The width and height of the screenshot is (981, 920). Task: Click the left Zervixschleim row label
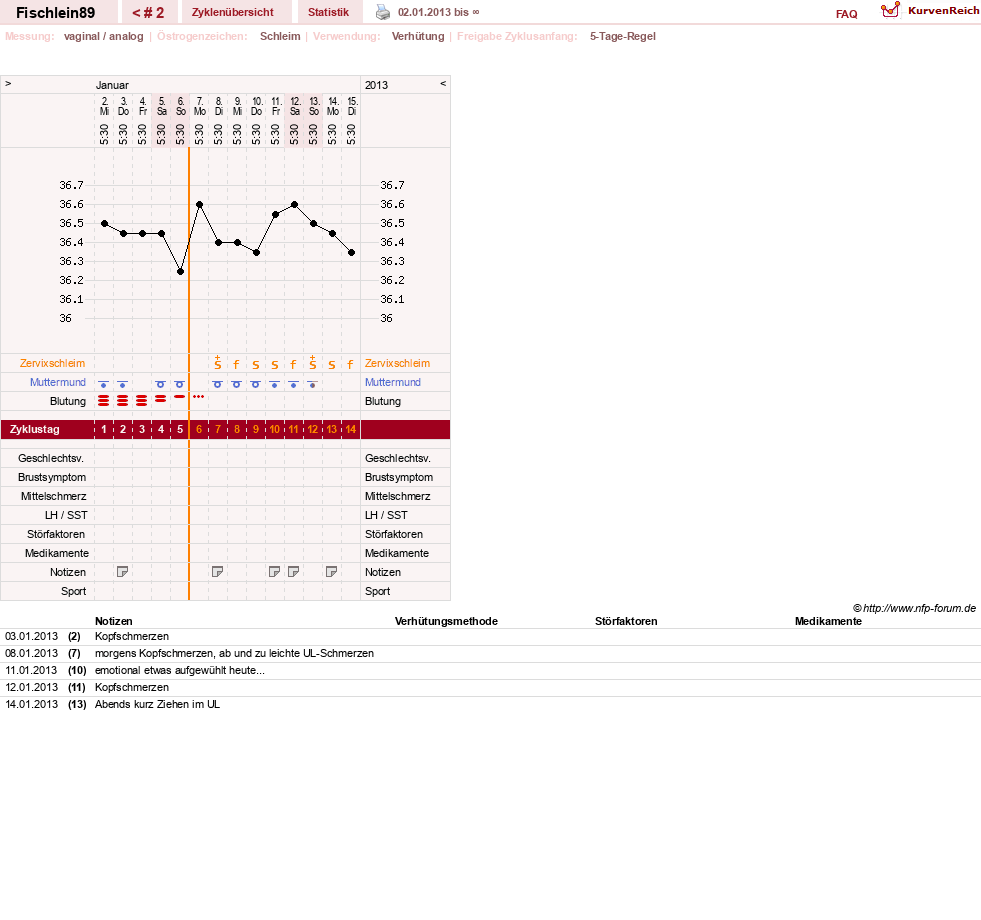tap(53, 363)
